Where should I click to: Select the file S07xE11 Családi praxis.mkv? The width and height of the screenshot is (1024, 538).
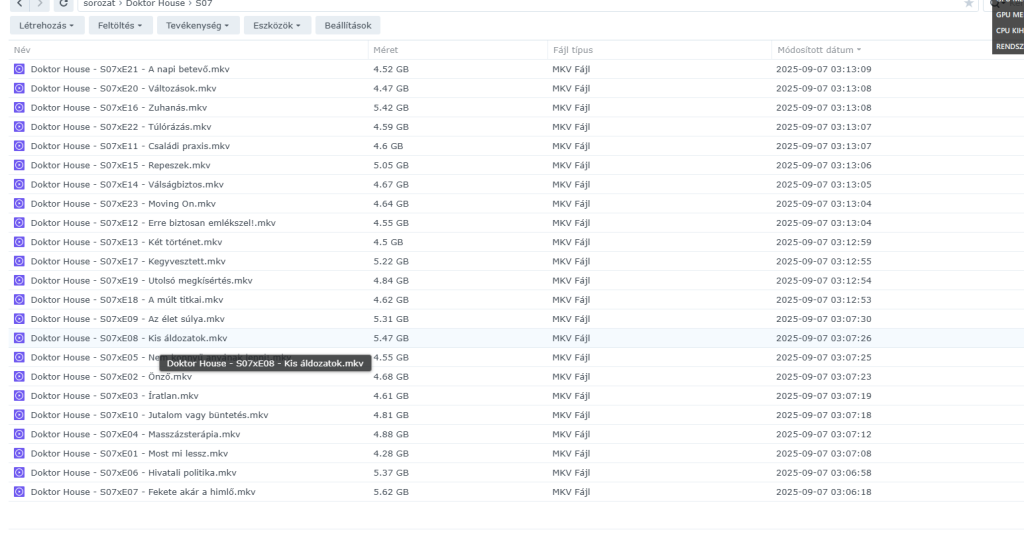pos(130,146)
